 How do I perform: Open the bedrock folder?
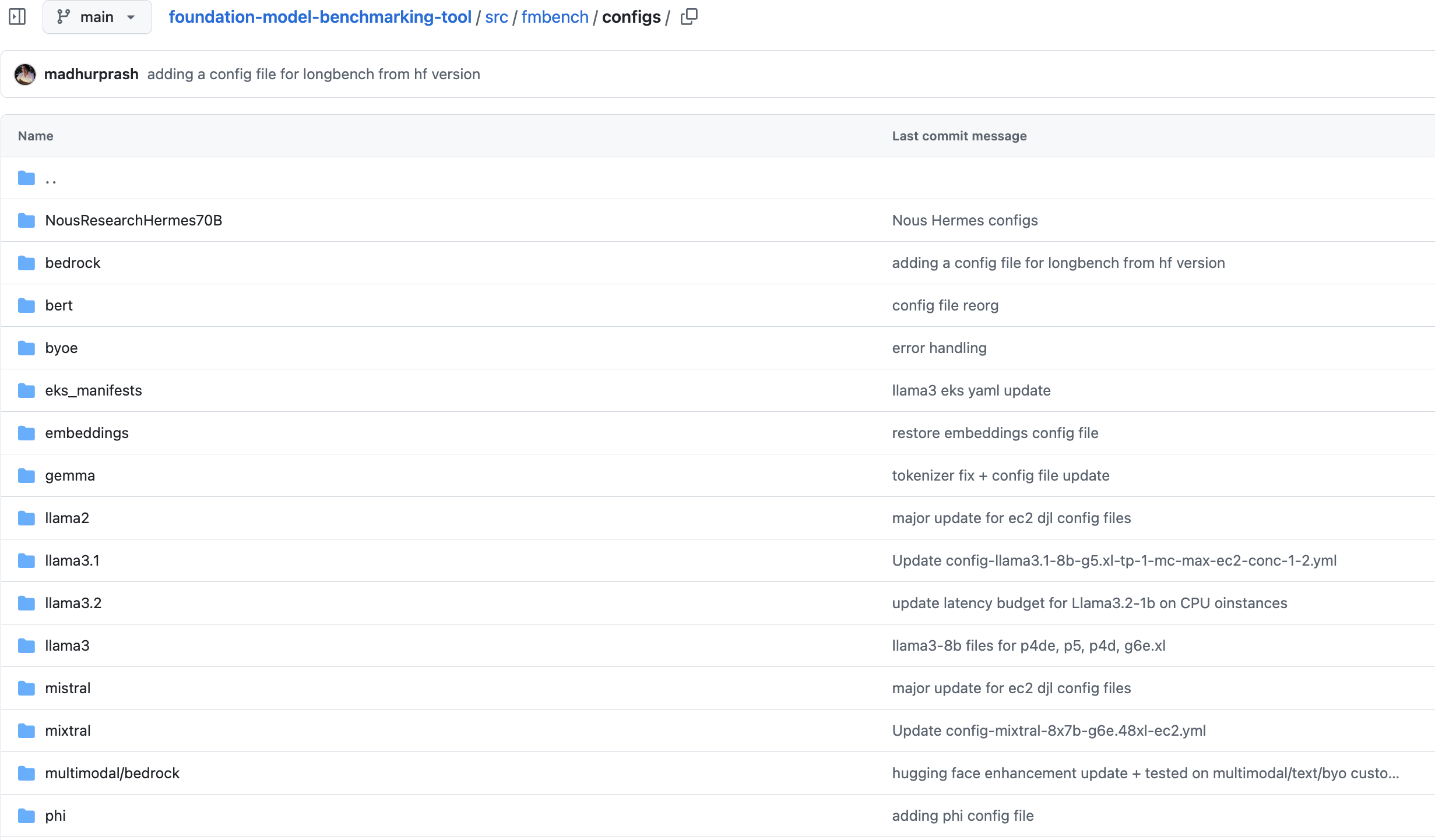pos(73,263)
